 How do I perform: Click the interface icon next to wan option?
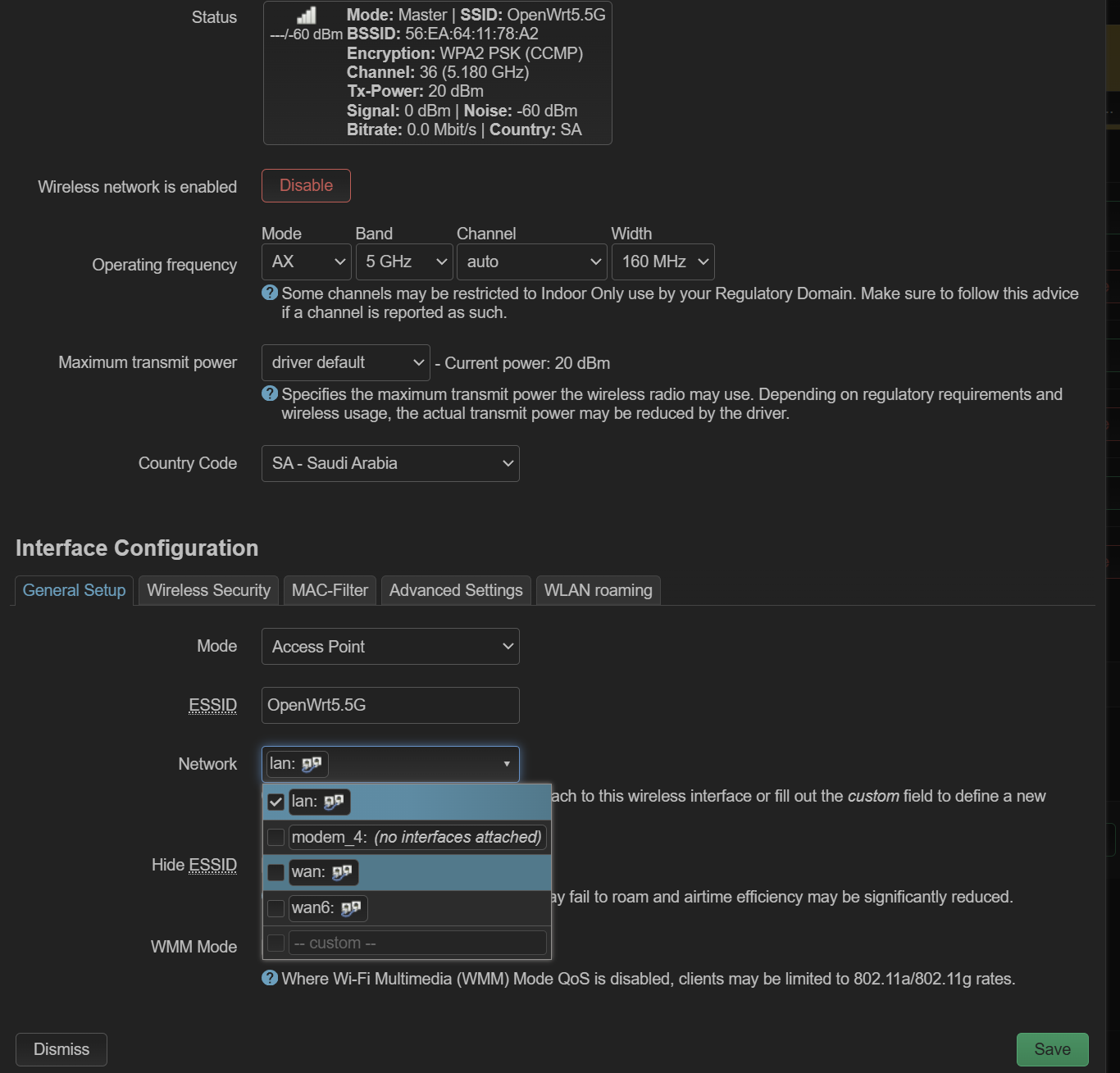(x=342, y=872)
